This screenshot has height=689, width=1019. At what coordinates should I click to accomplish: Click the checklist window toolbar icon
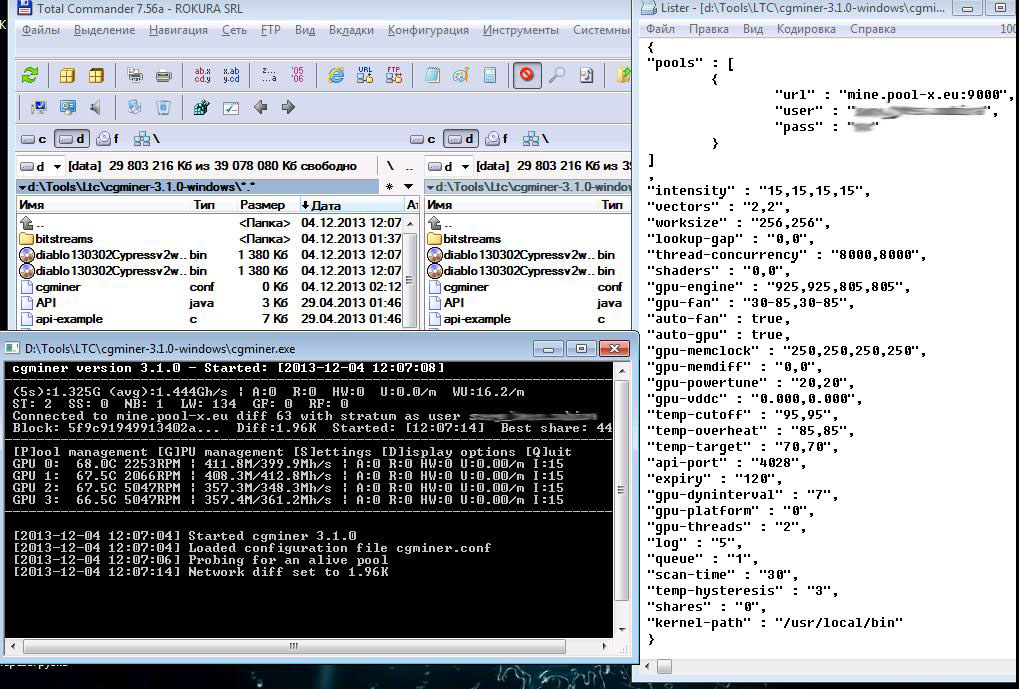coord(231,107)
